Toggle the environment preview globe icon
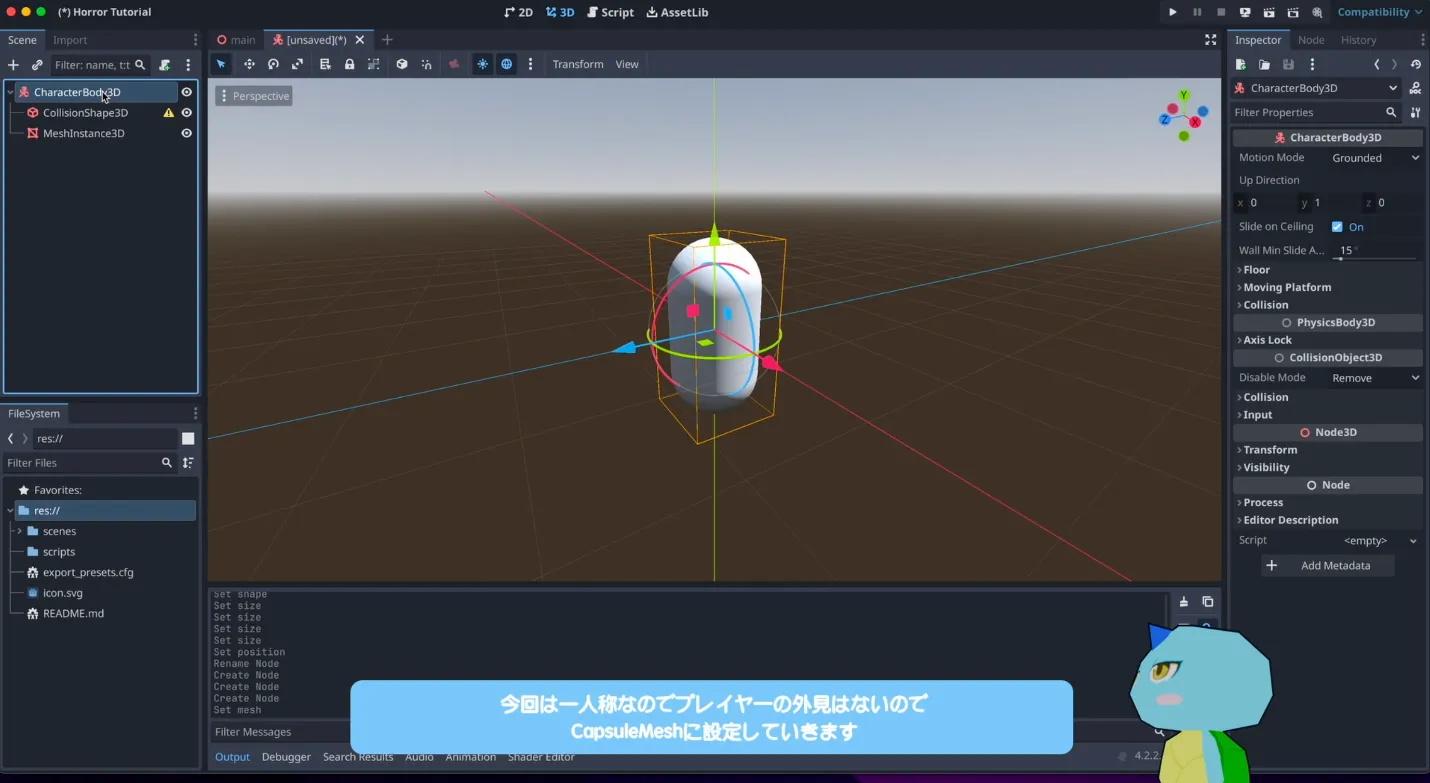1430x783 pixels. 507,64
